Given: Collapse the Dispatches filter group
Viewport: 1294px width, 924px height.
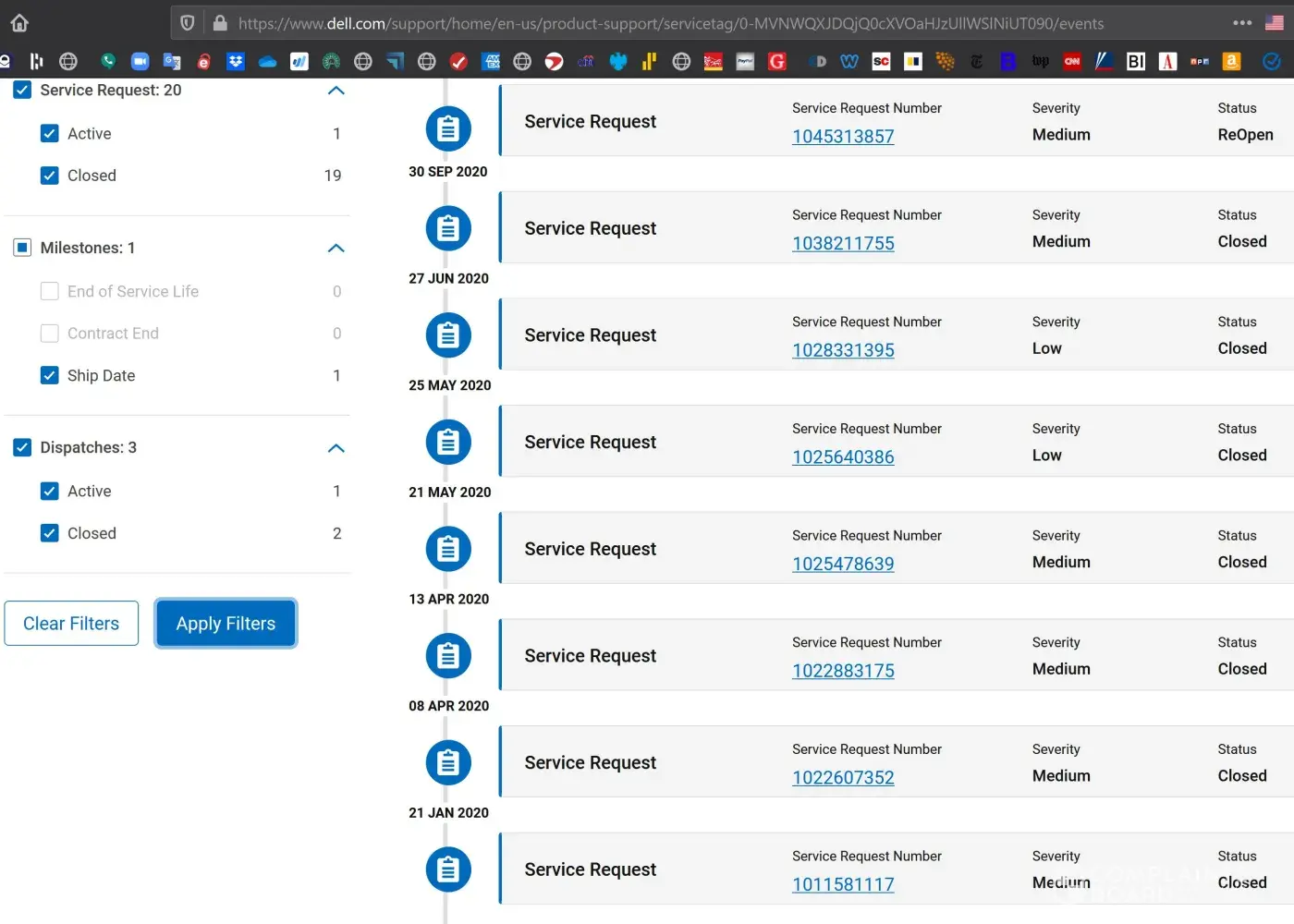Looking at the screenshot, I should click(336, 448).
